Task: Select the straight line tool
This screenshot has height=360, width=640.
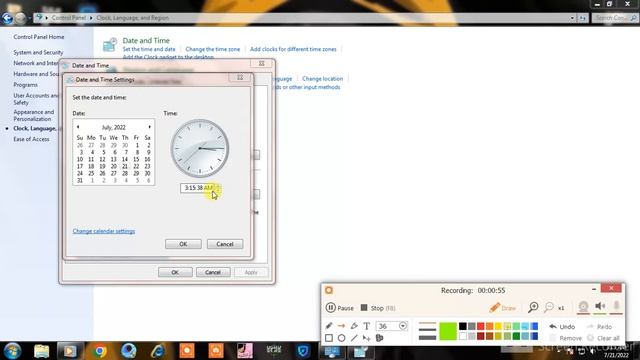Action: point(354,338)
